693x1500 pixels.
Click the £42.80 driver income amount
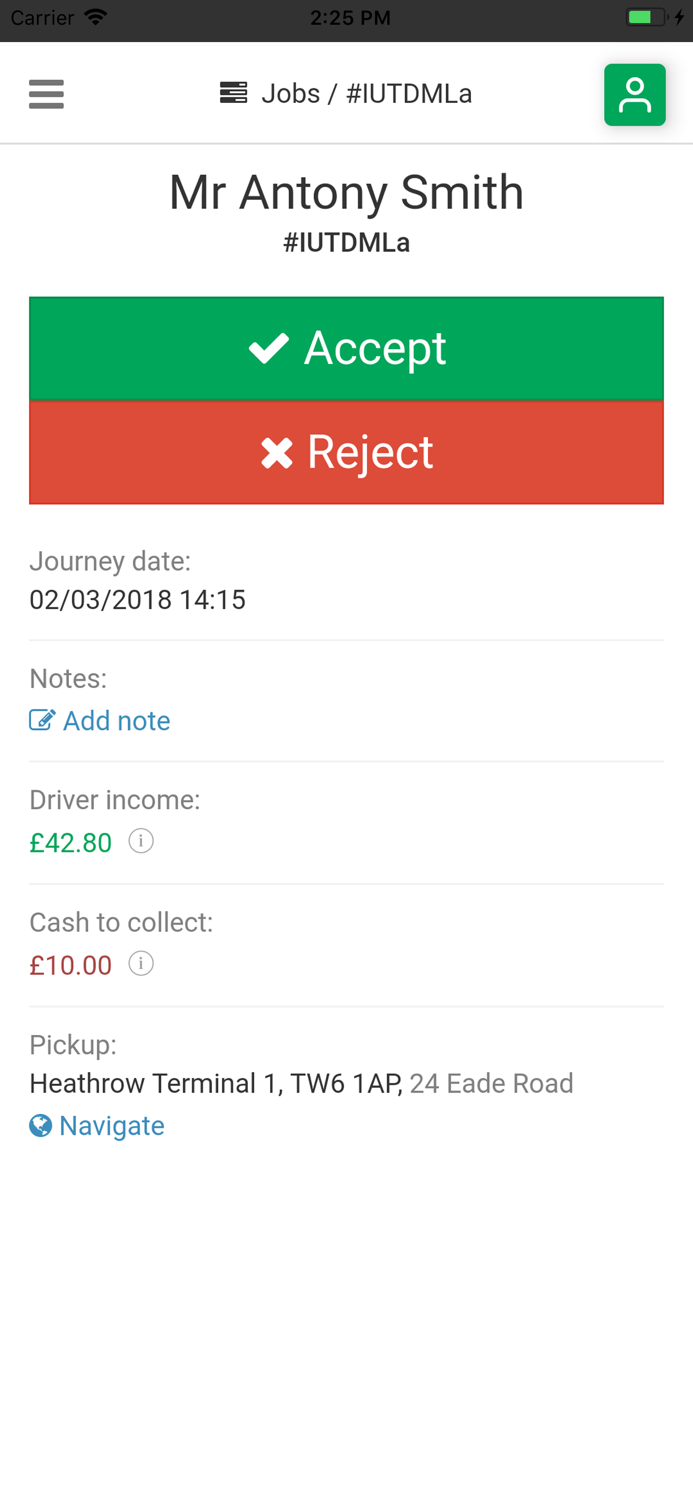[71, 843]
